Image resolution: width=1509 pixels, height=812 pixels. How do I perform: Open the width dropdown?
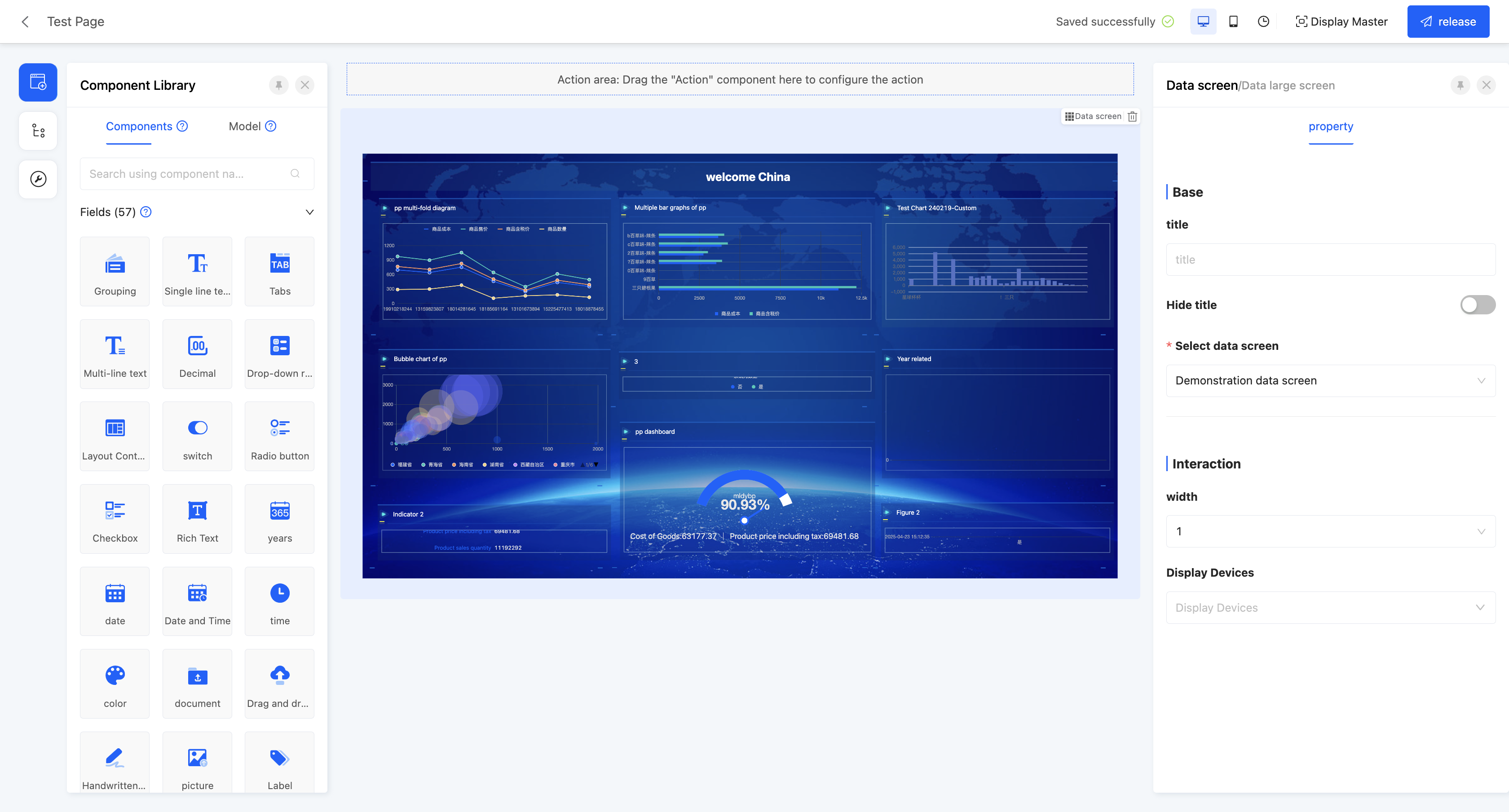pyautogui.click(x=1330, y=531)
